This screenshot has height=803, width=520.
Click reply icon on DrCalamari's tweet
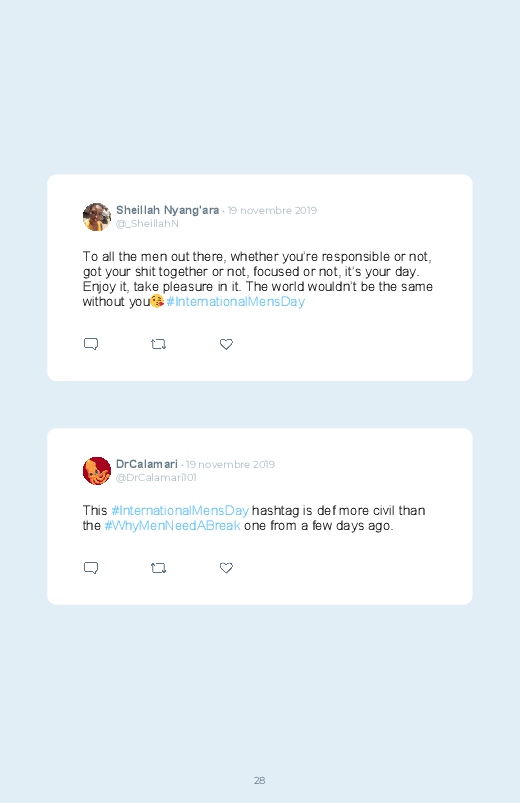click(x=91, y=567)
